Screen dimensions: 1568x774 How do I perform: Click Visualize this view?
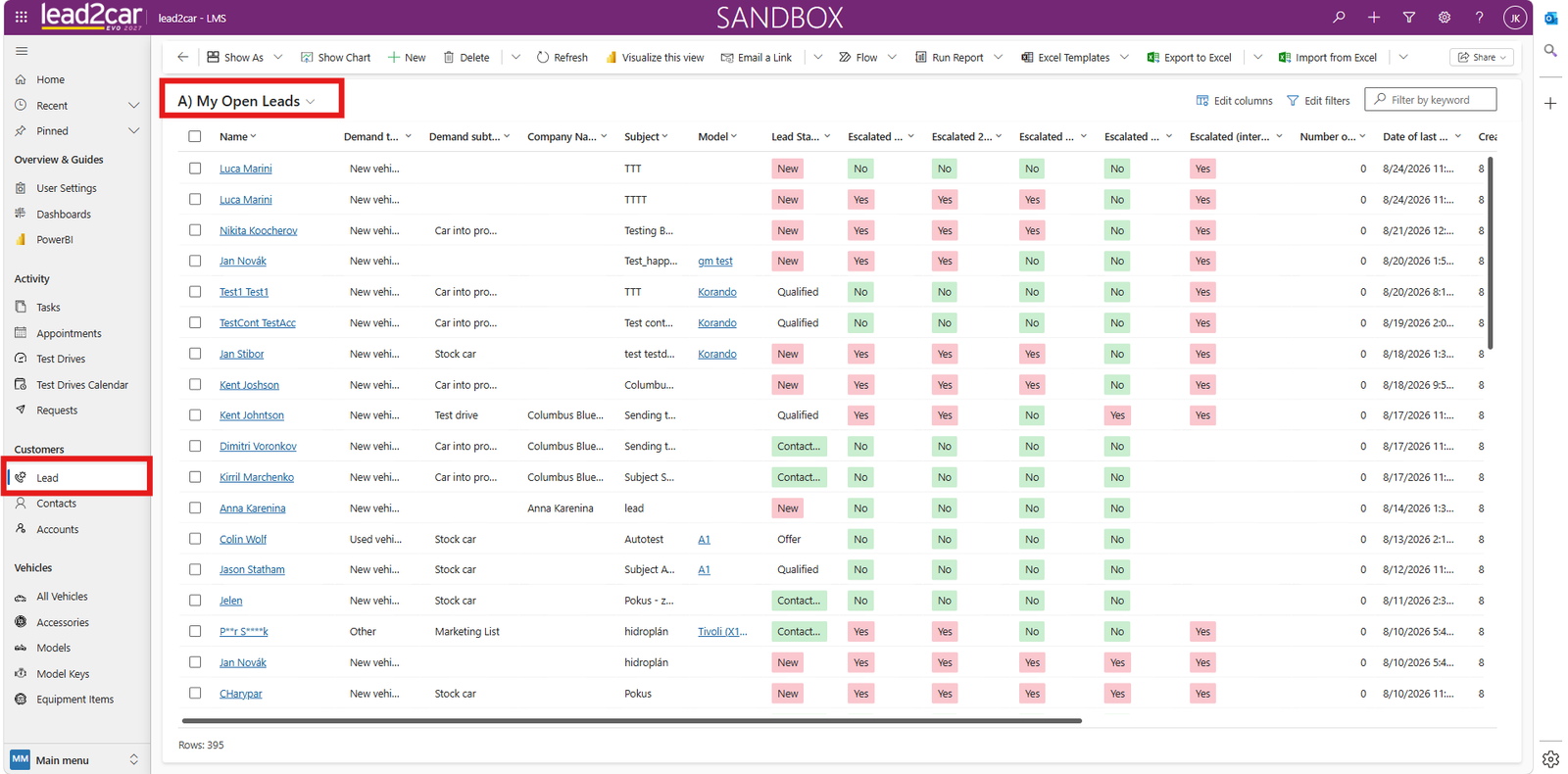point(655,57)
